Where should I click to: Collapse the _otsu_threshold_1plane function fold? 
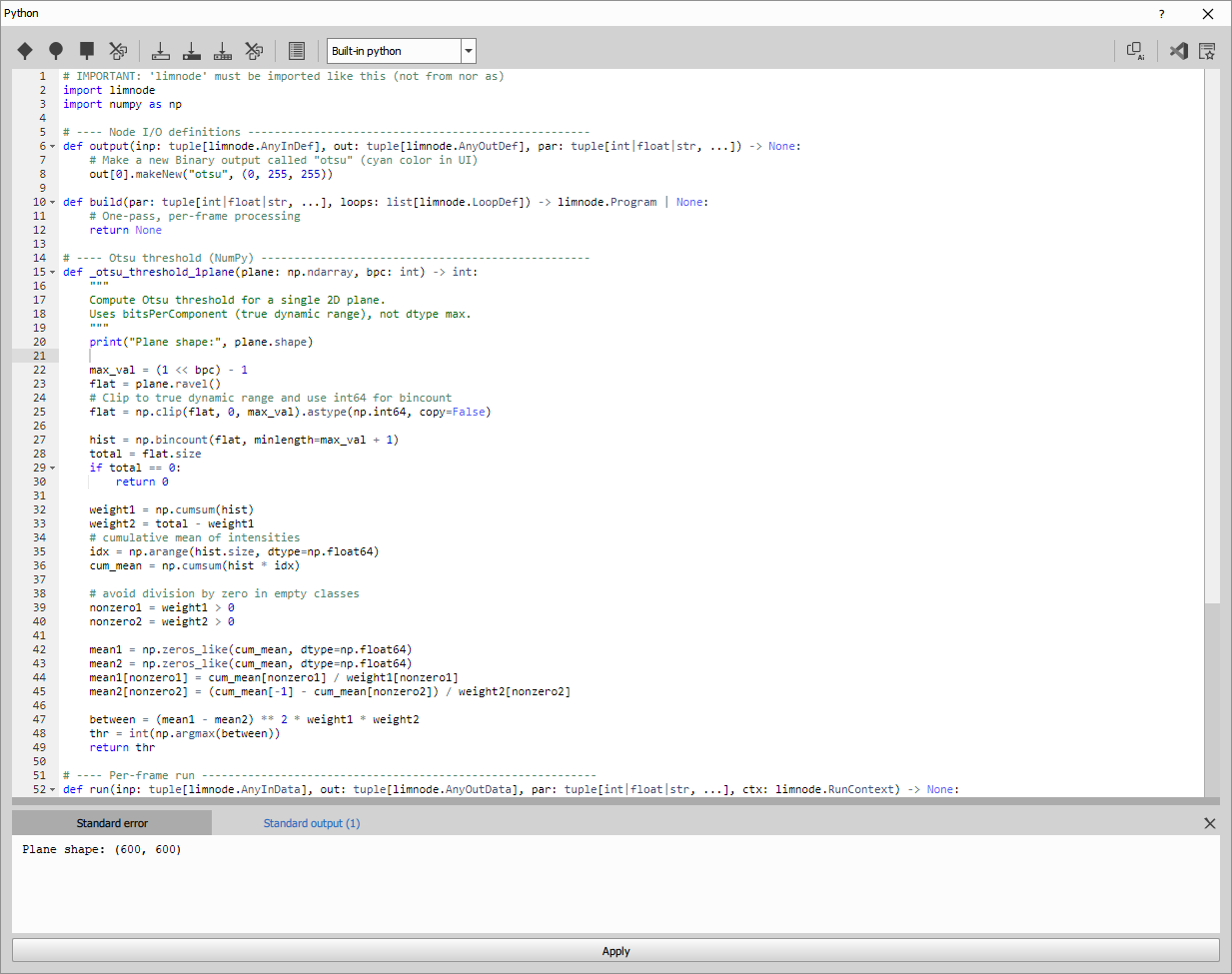click(x=53, y=271)
